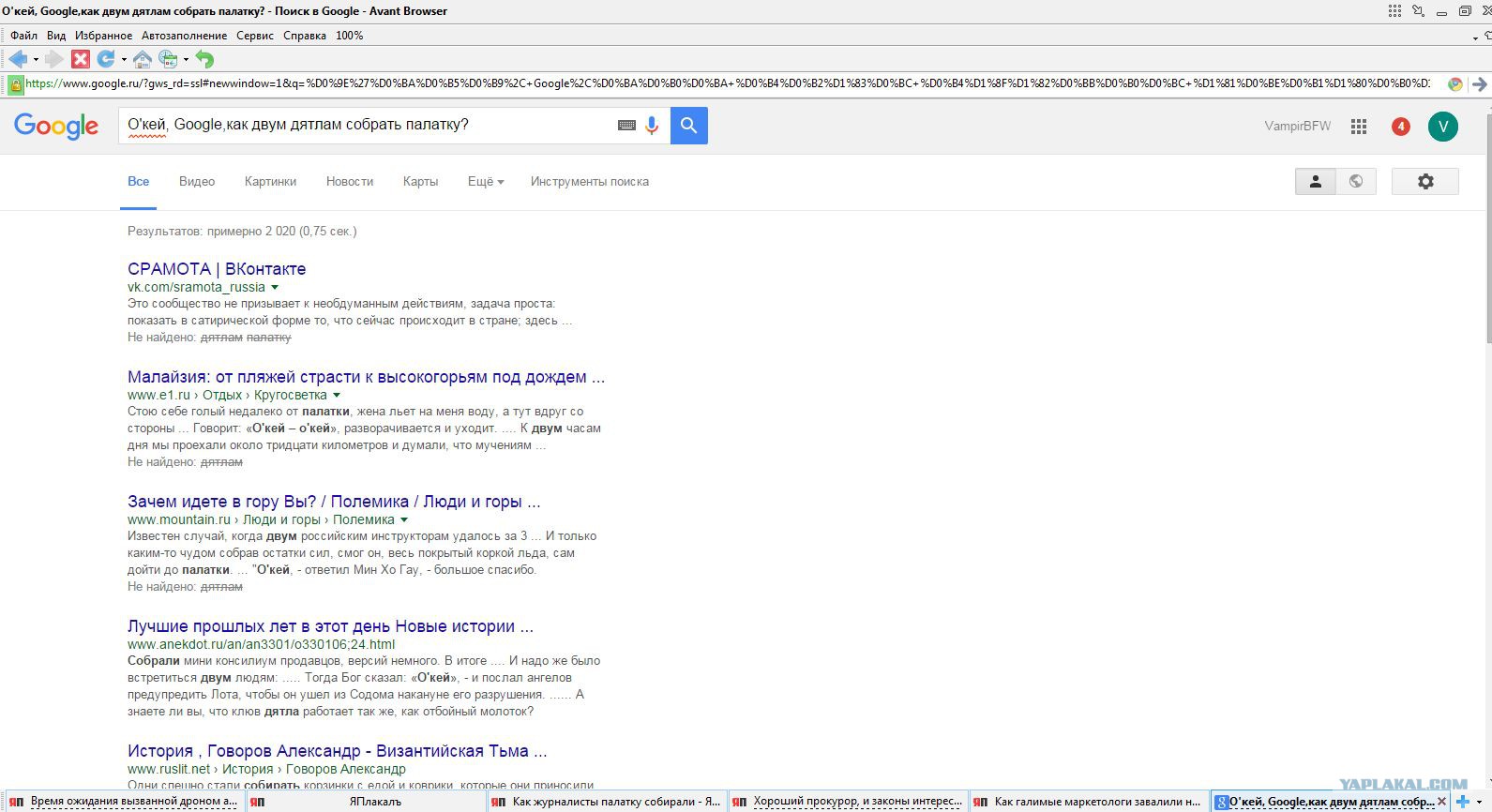Switch to Видео search results
The width and height of the screenshot is (1492, 812).
click(x=197, y=182)
